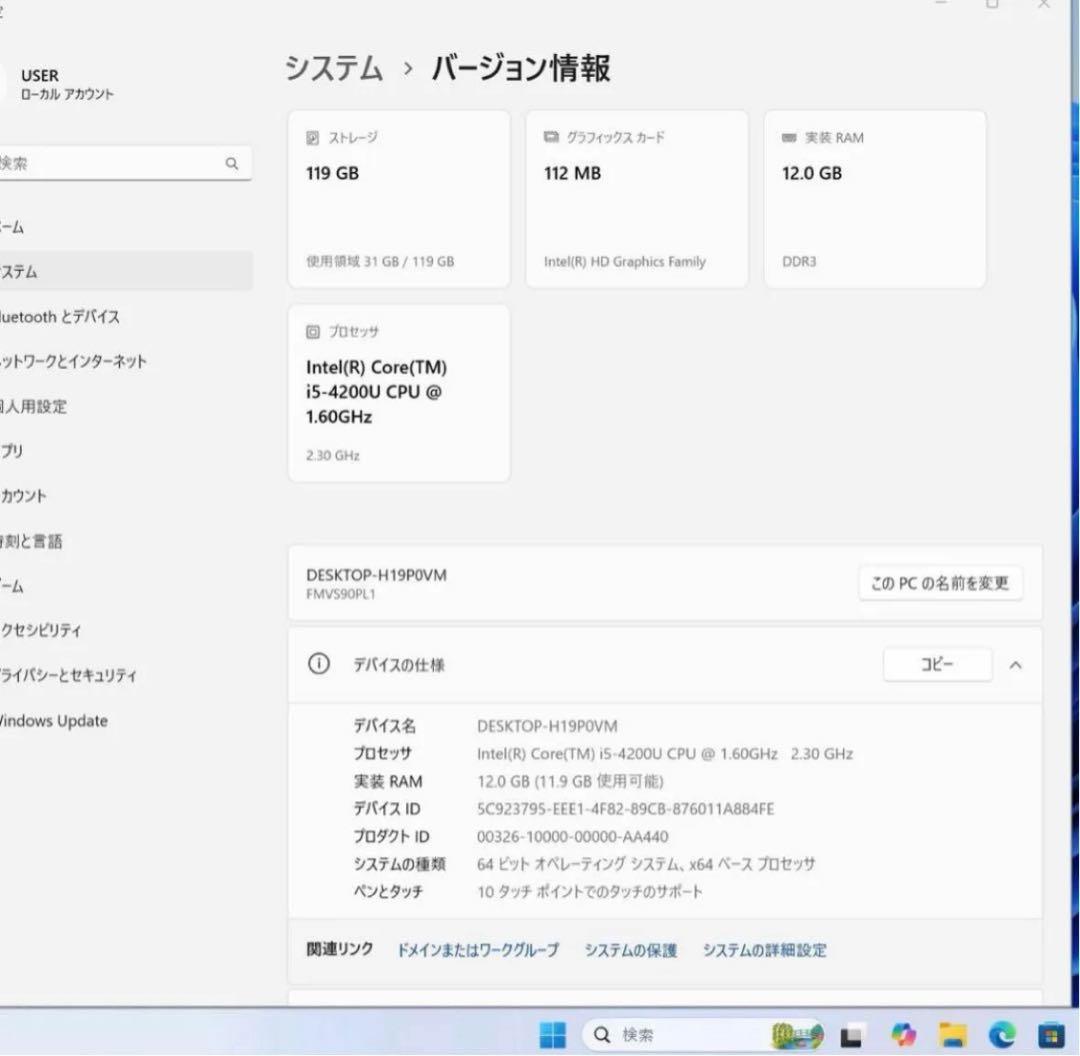Copy device specs with the コピー button
The height and width of the screenshot is (1056, 1080).
937,664
